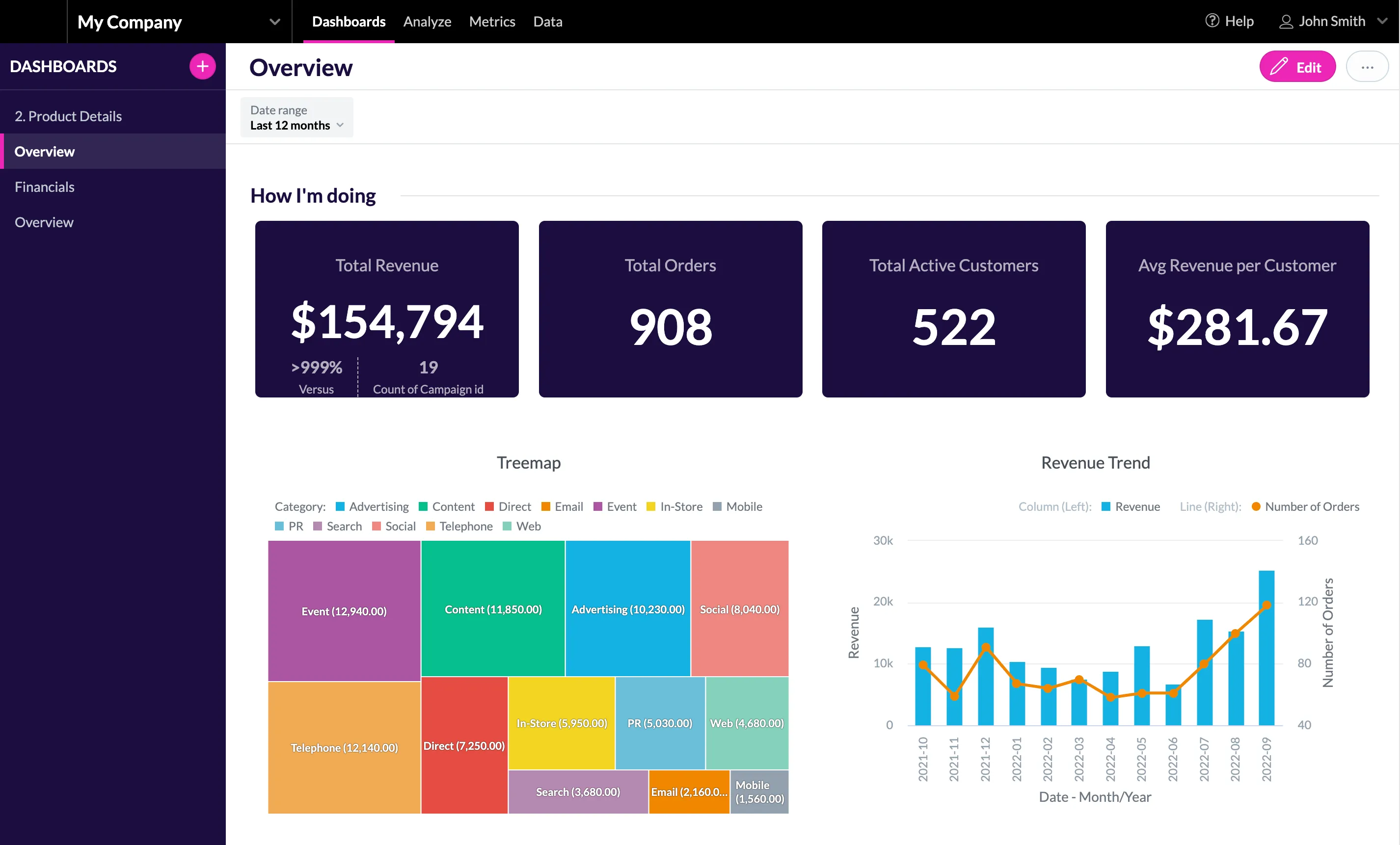Open the Metrics section
Image resolution: width=1400 pixels, height=845 pixels.
(492, 21)
